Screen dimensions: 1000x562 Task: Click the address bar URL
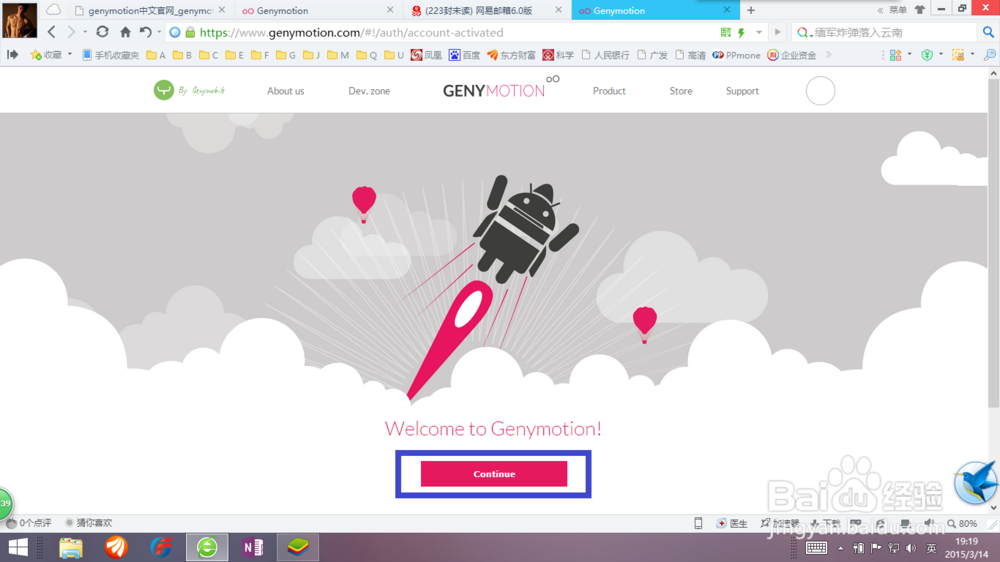click(351, 33)
